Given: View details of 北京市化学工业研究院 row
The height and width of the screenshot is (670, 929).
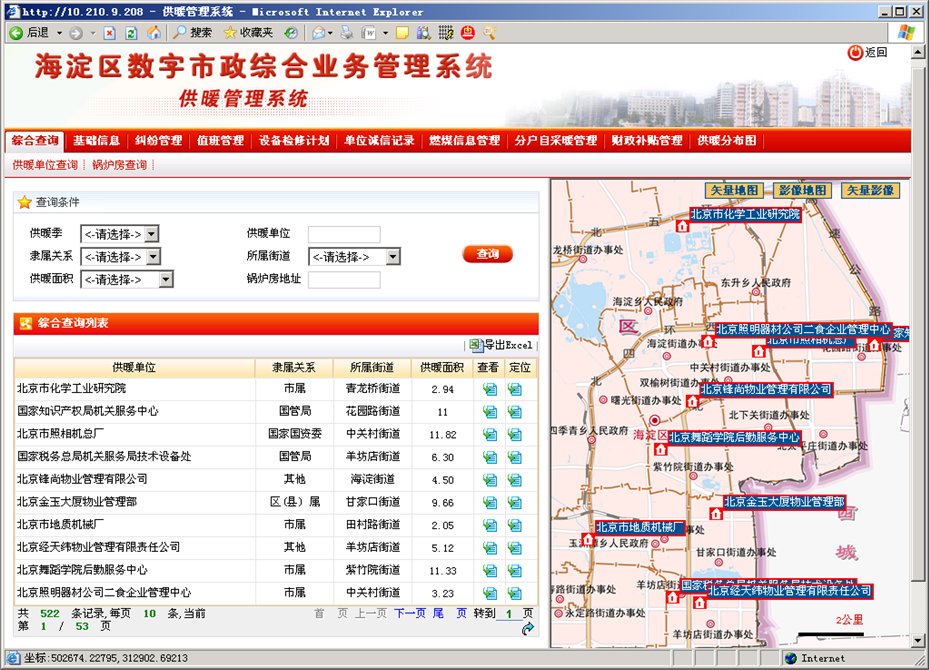Looking at the screenshot, I should click(489, 389).
